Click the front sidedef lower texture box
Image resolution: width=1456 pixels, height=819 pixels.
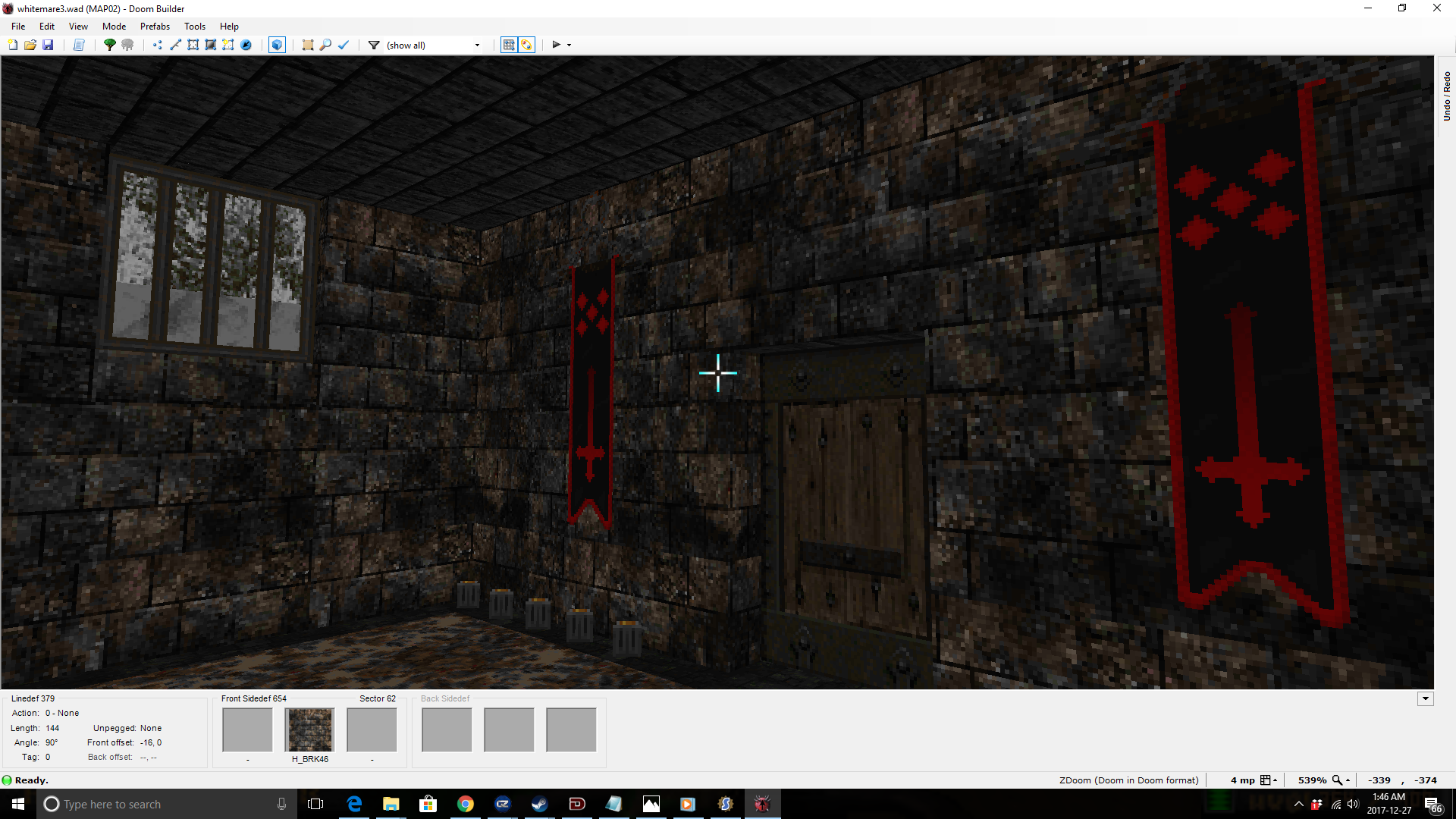coord(372,730)
